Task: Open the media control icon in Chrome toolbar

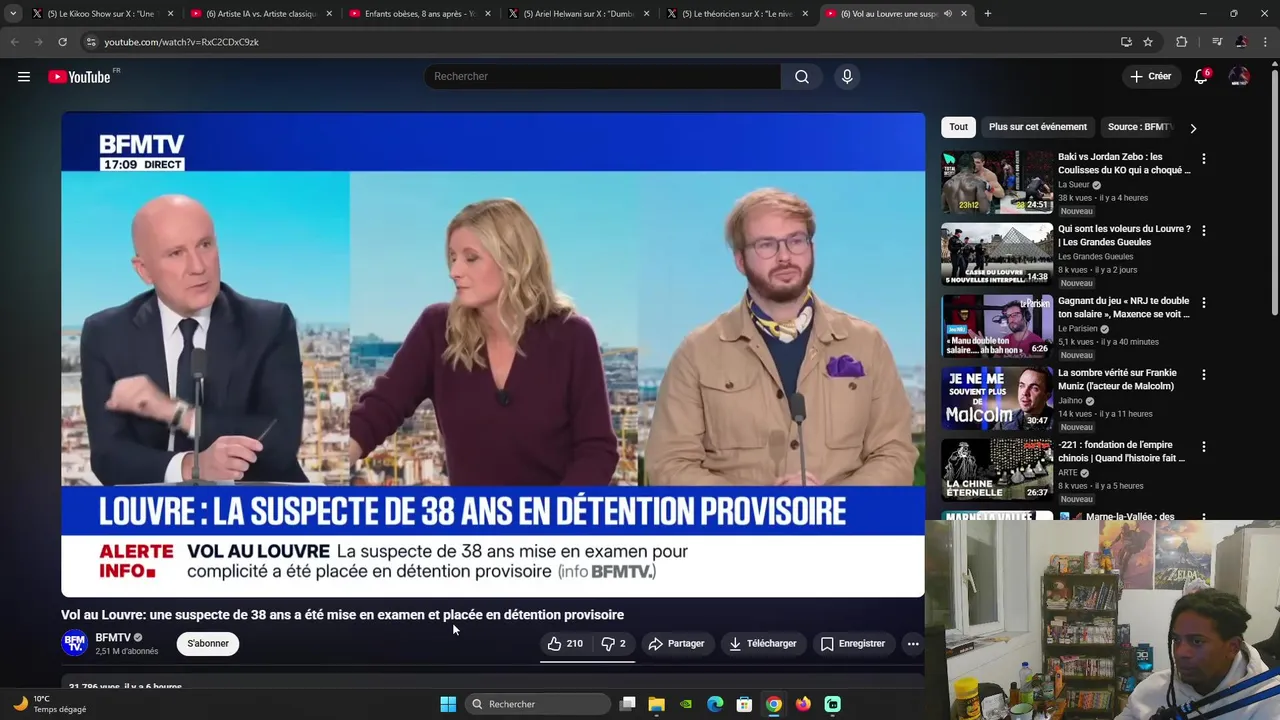Action: point(1217,42)
